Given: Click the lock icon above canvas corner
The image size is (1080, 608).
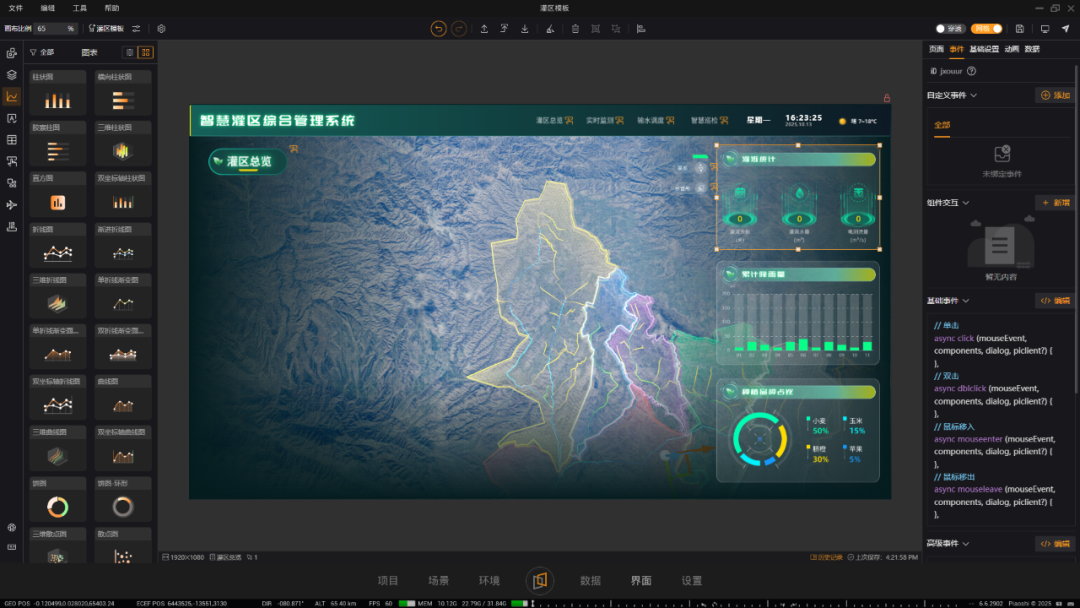Looking at the screenshot, I should 886,98.
